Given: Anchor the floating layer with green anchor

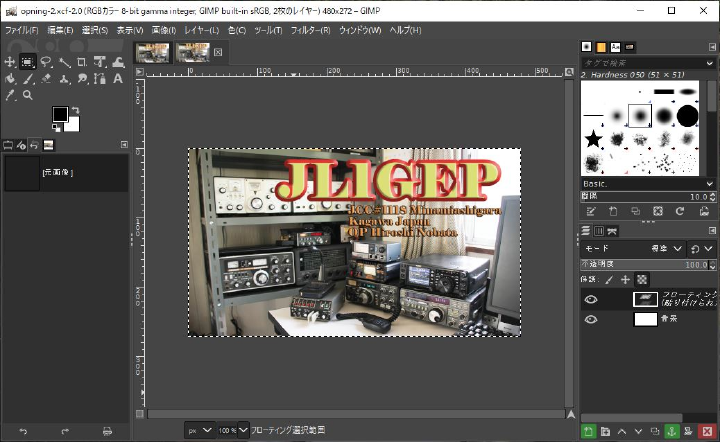Looking at the screenshot, I should pyautogui.click(x=672, y=431).
